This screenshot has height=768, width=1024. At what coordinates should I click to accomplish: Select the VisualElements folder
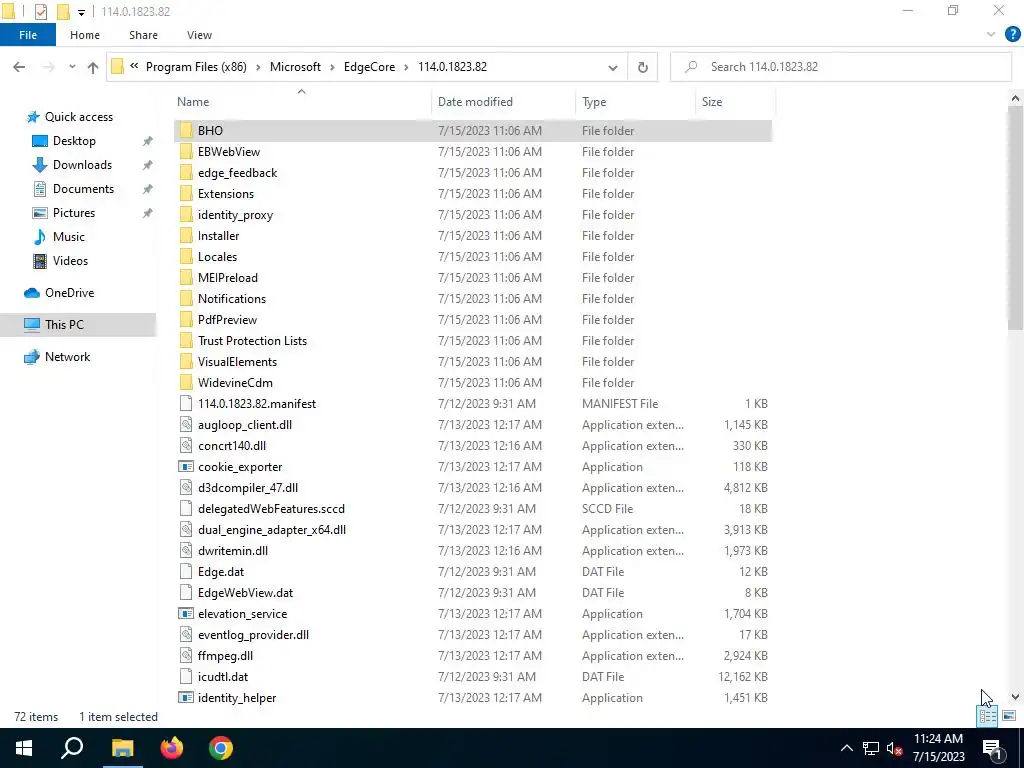point(473,362)
